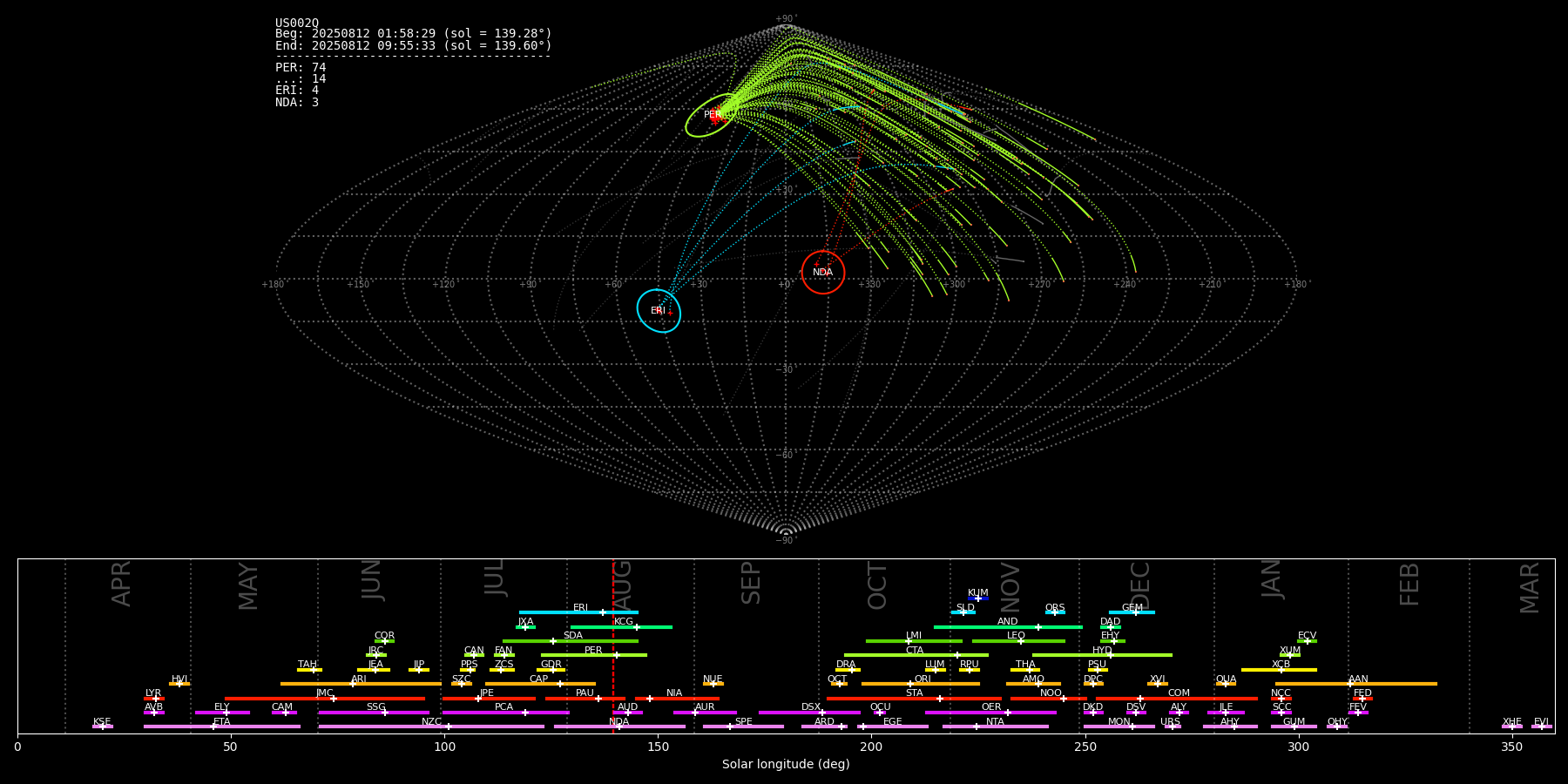Click the 150 tick on solar longitude axis
1568x784 pixels.
(x=658, y=747)
